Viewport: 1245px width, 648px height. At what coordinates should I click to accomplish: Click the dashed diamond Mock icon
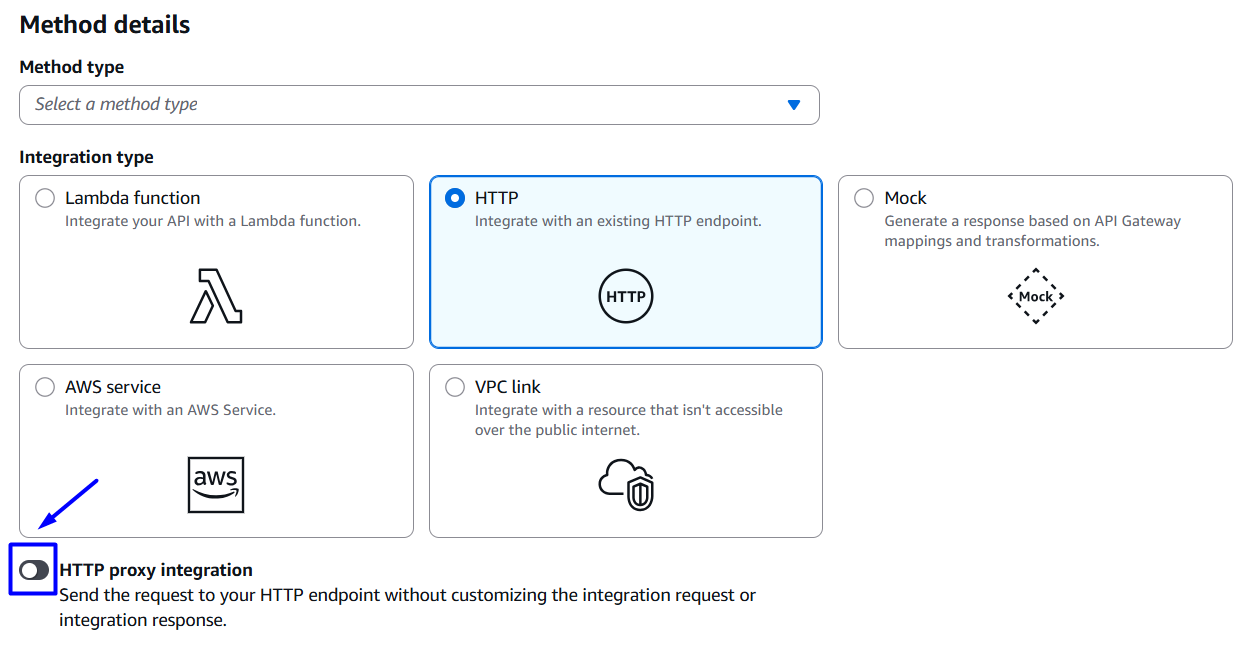pyautogui.click(x=1035, y=296)
